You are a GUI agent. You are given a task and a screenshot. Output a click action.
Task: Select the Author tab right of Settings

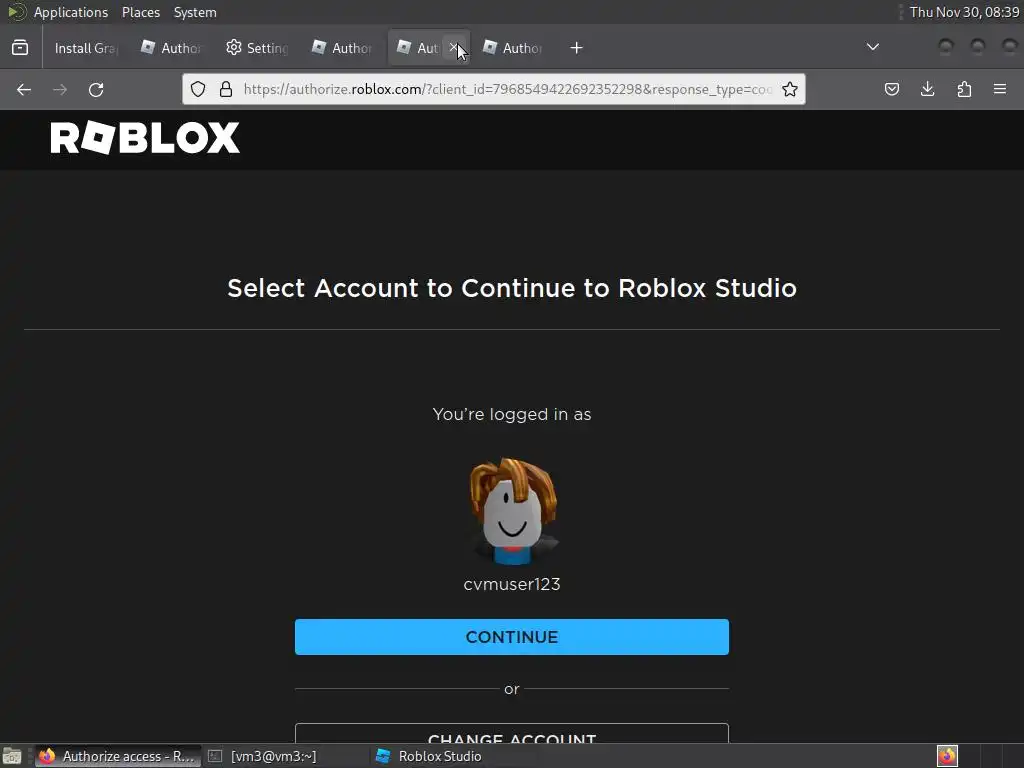click(342, 48)
